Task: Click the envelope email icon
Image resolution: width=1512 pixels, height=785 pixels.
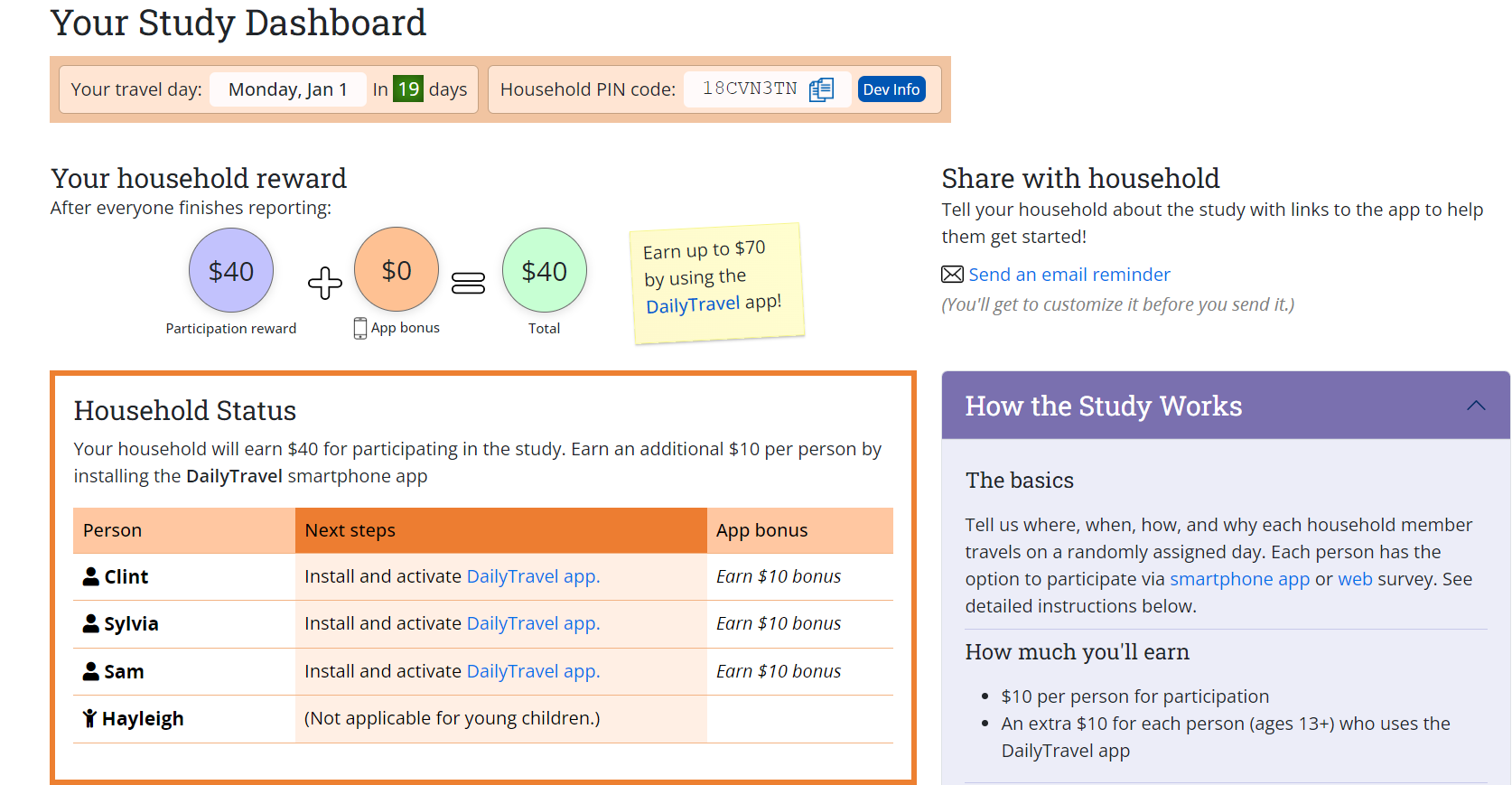Action: (x=952, y=275)
